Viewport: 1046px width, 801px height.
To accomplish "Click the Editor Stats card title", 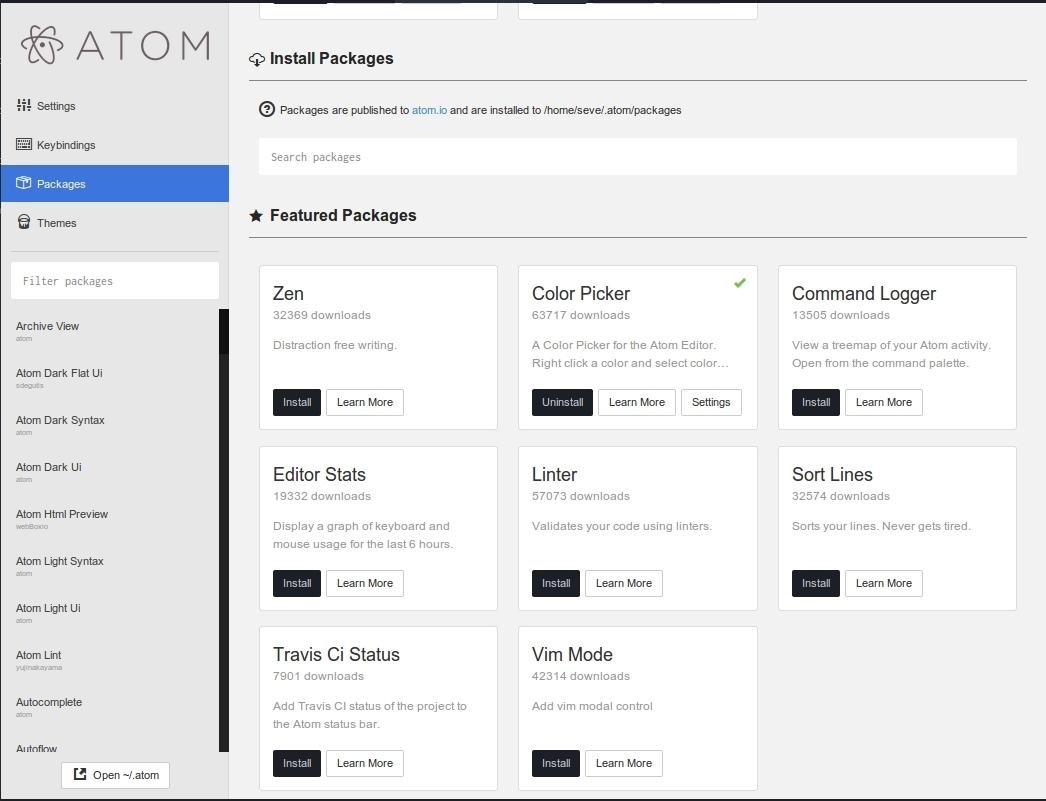I will pos(320,474).
